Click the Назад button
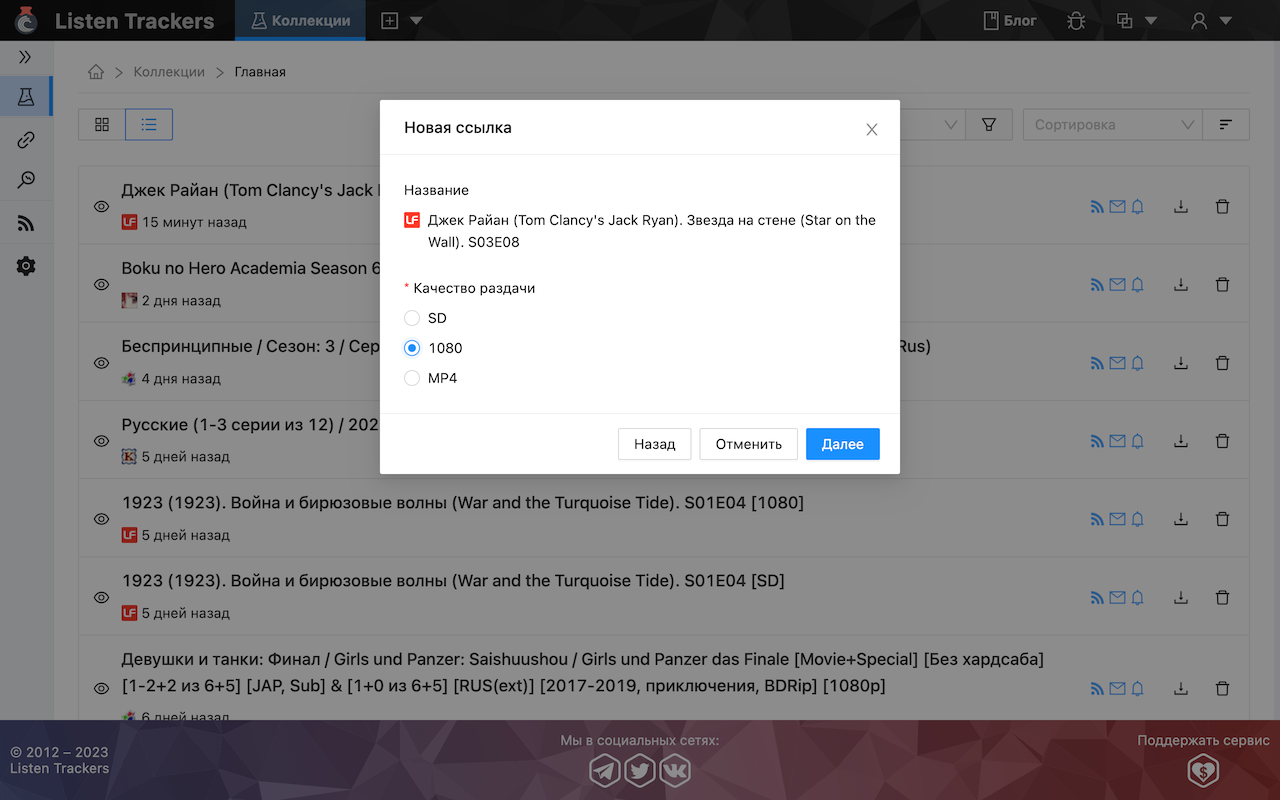The height and width of the screenshot is (800, 1280). click(x=655, y=444)
